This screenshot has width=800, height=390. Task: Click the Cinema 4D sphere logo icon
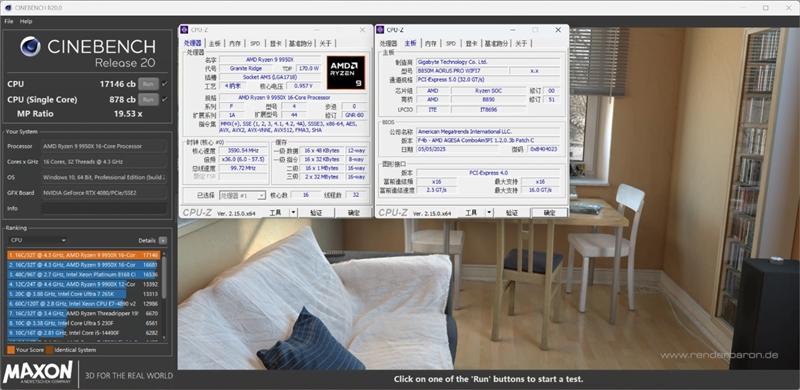tap(30, 46)
